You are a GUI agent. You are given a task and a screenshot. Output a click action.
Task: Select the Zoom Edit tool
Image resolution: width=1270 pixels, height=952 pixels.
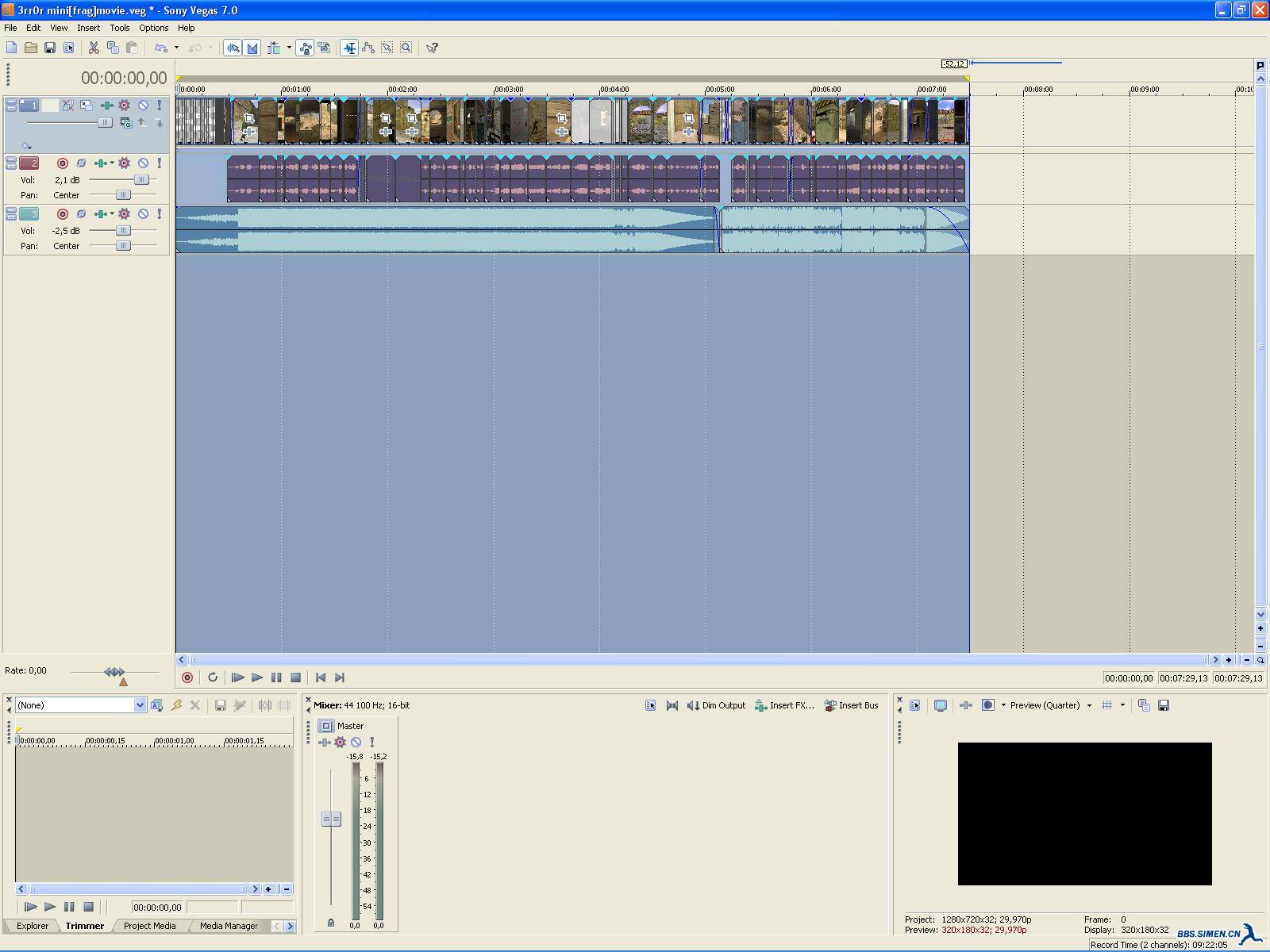[x=406, y=48]
